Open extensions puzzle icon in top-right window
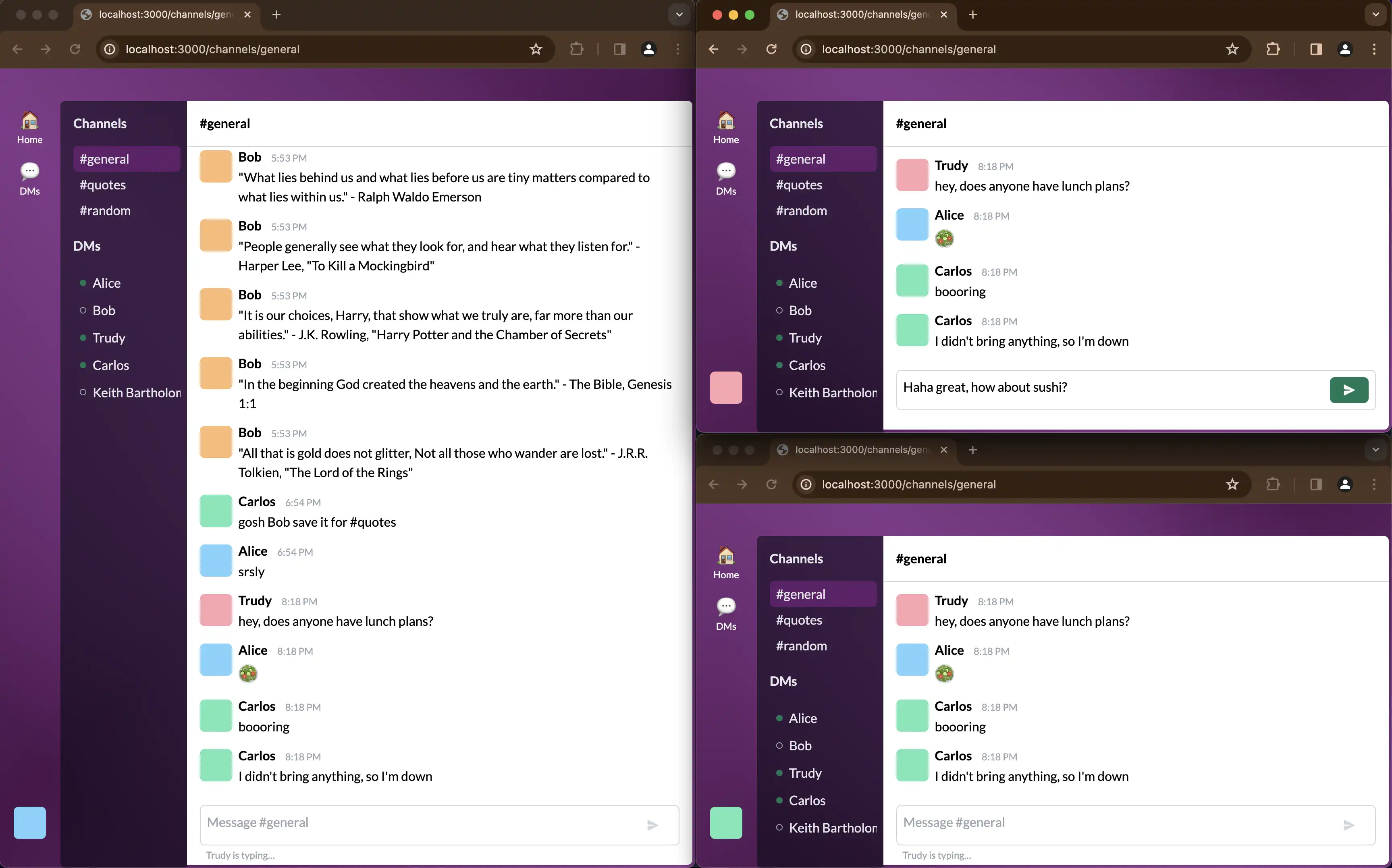 pyautogui.click(x=1273, y=49)
